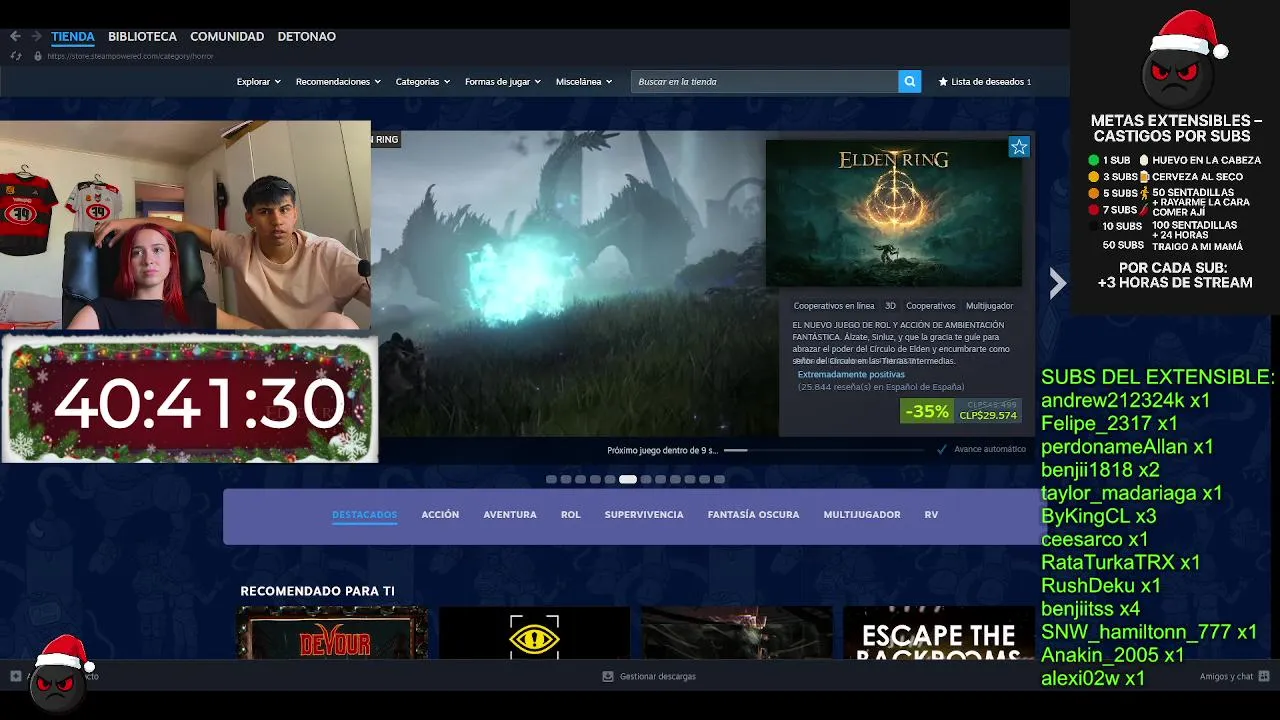Go forward with the right arrow

(36, 36)
